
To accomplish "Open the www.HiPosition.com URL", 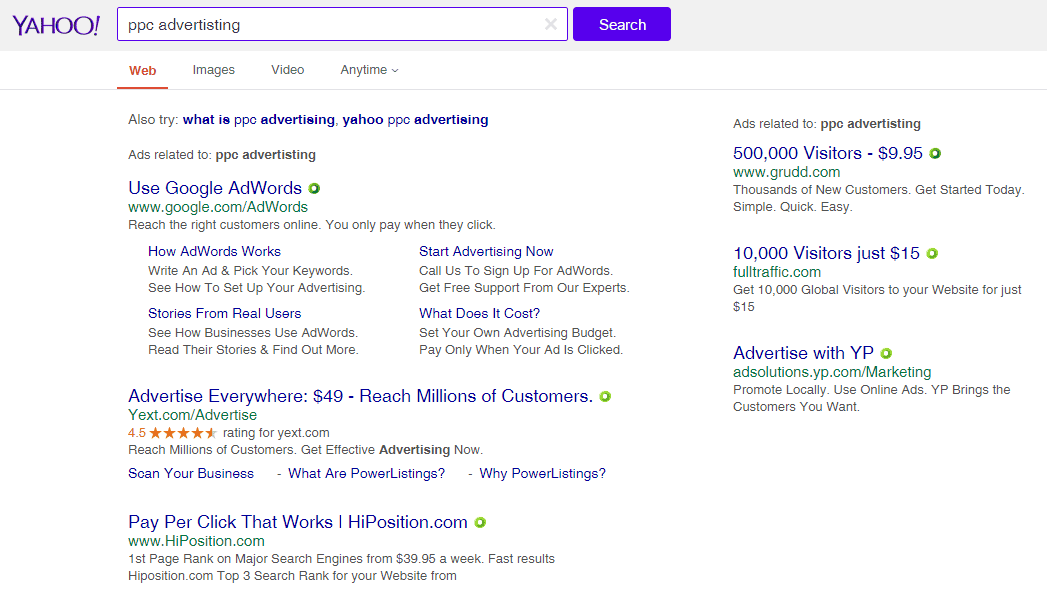I will 196,541.
